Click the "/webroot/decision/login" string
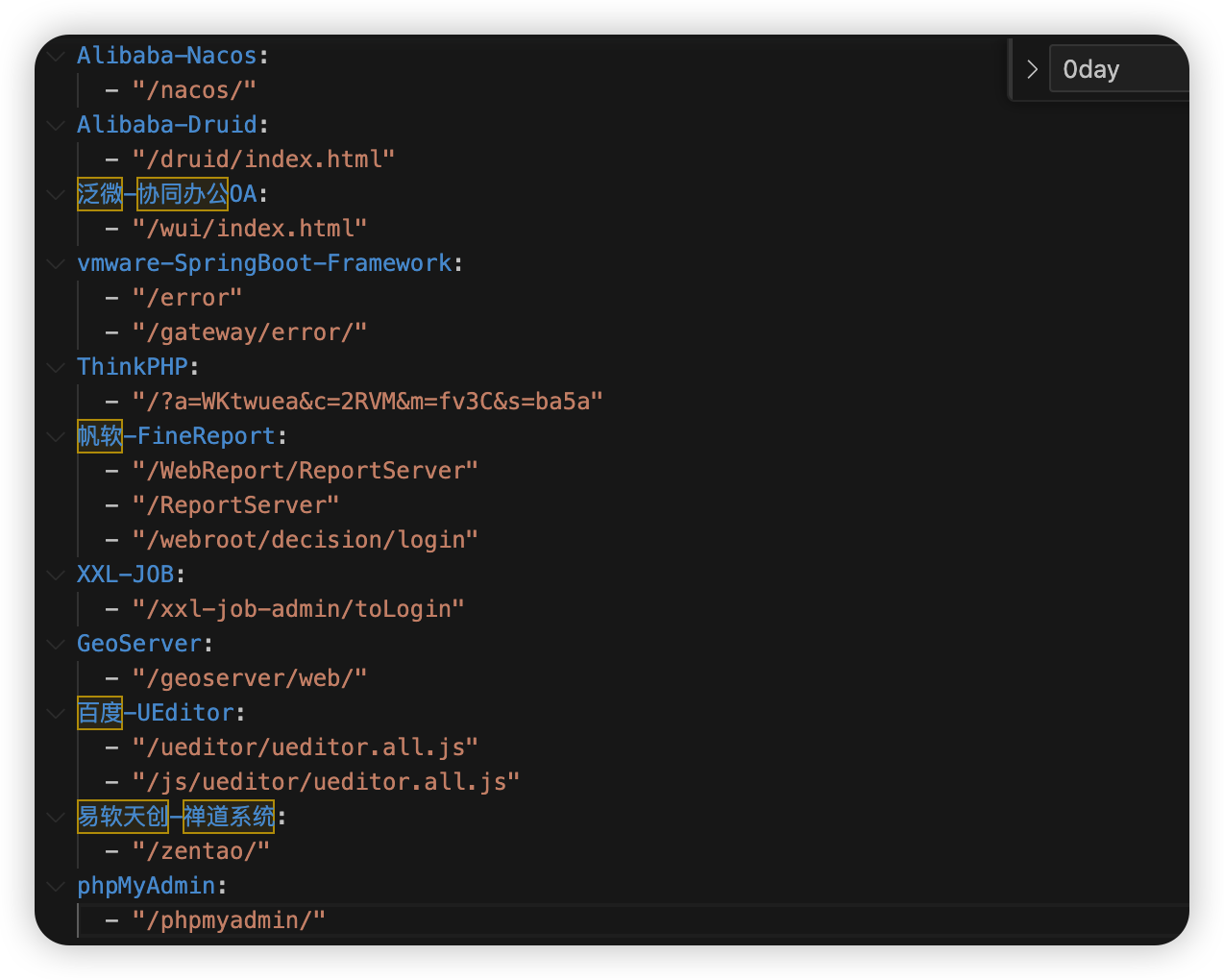Screen dimensions: 1224x980 306,540
